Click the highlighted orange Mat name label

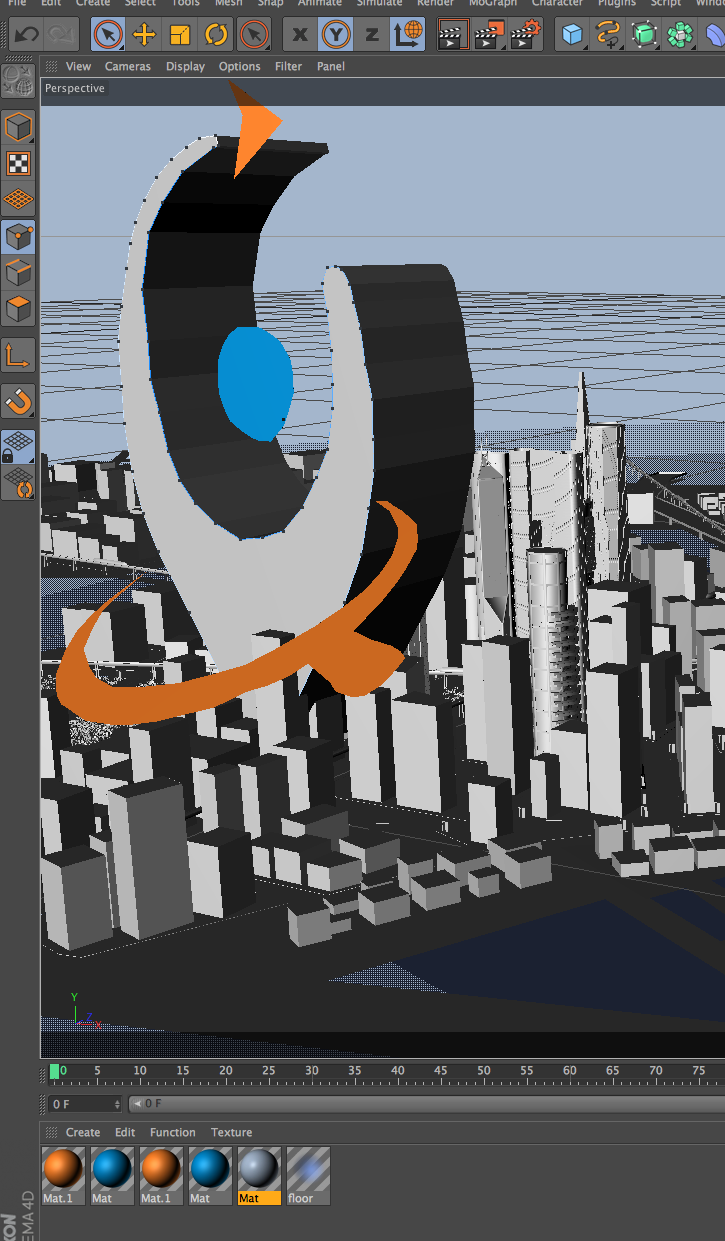(x=258, y=1198)
